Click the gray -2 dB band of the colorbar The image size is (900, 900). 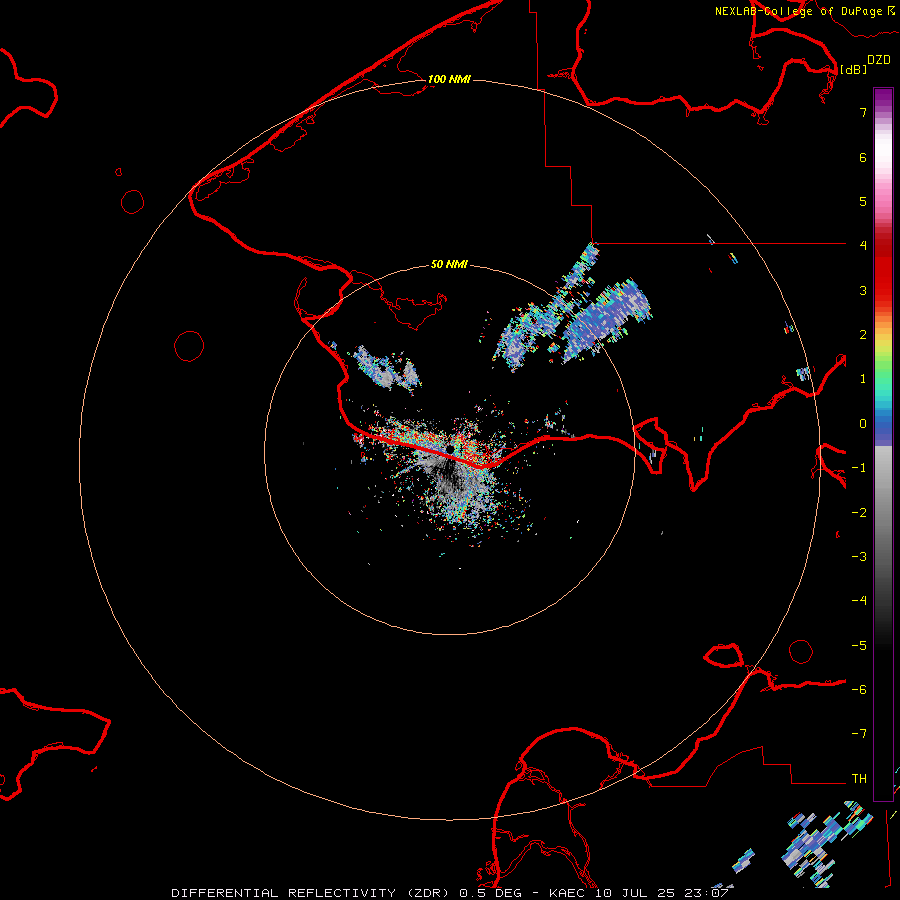(883, 513)
